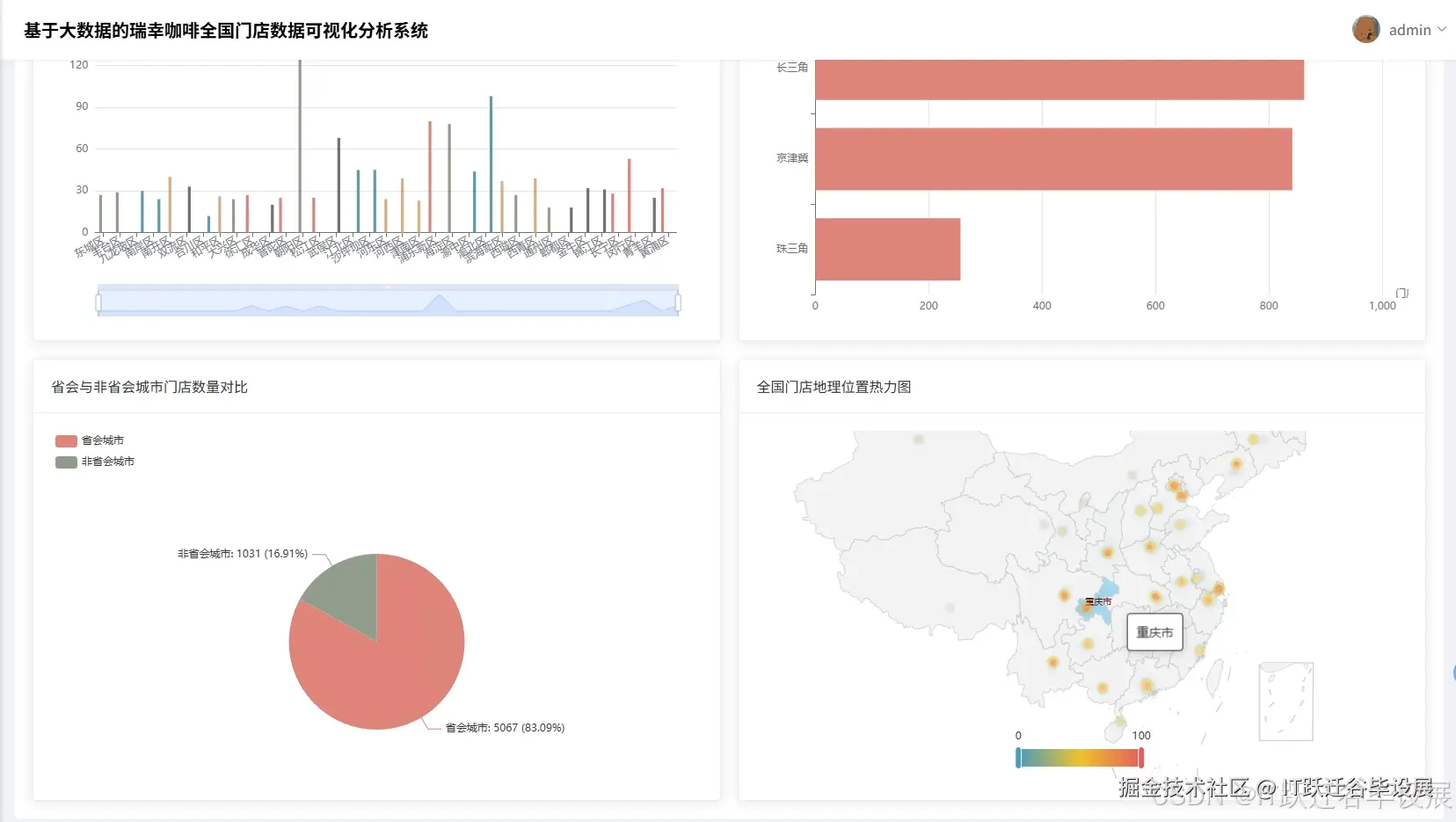
Task: Click the tallest bar in the district bar chart
Action: point(300,146)
